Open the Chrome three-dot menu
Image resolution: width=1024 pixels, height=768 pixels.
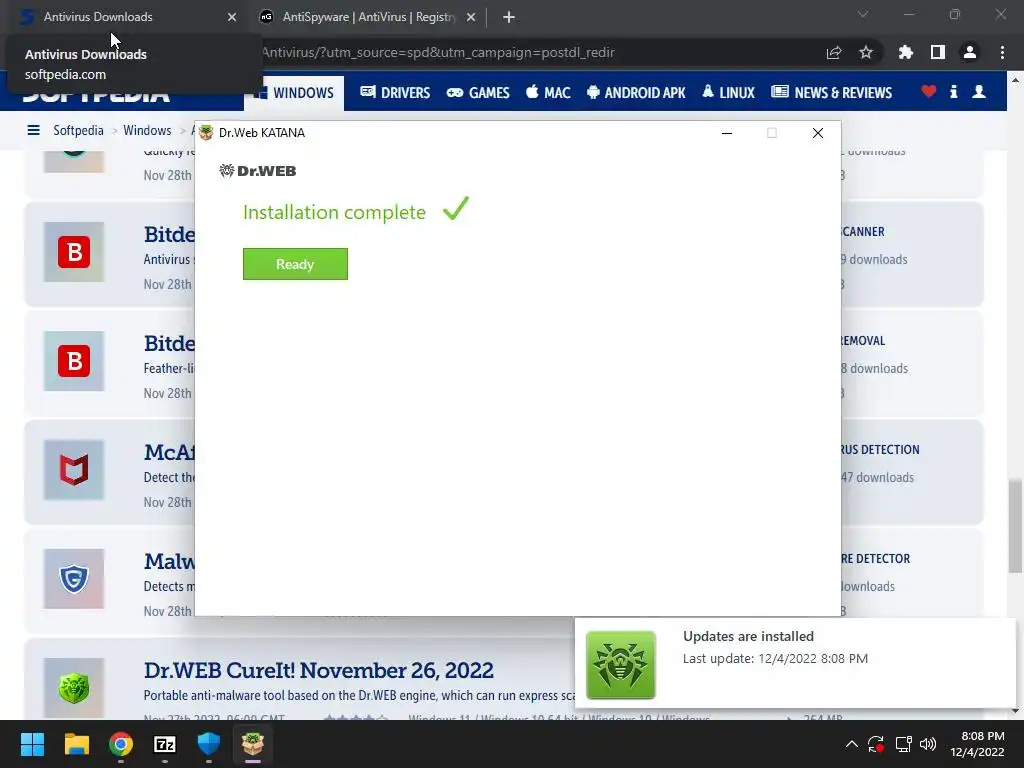pos(1002,52)
